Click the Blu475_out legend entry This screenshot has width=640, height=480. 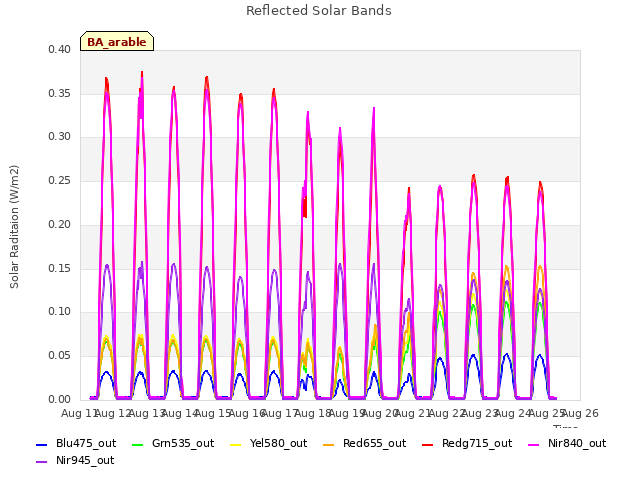[x=76, y=444]
